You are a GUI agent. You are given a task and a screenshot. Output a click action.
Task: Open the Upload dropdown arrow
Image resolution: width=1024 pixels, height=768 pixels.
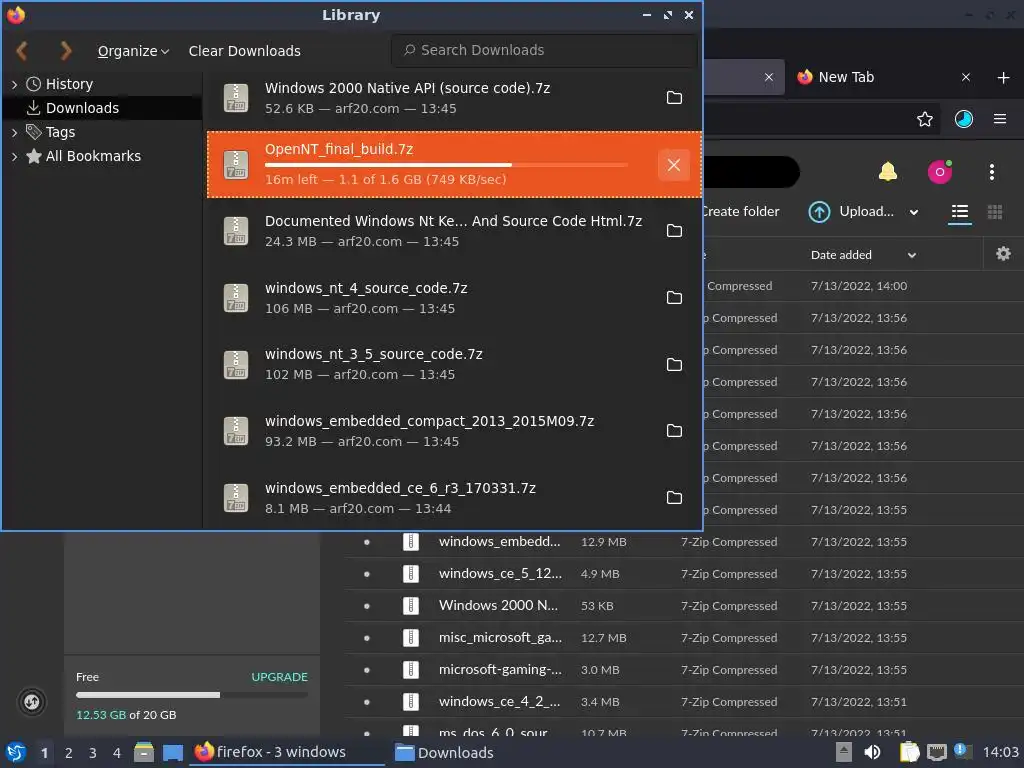[x=914, y=212]
